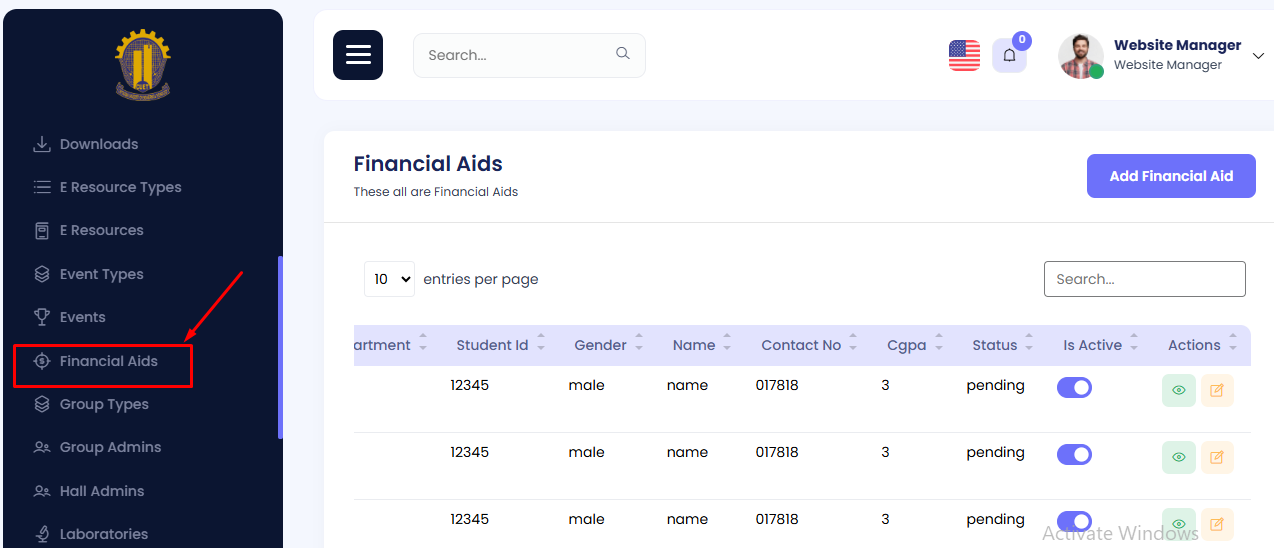1274x548 pixels.
Task: Click the table Search input field
Action: tap(1144, 279)
